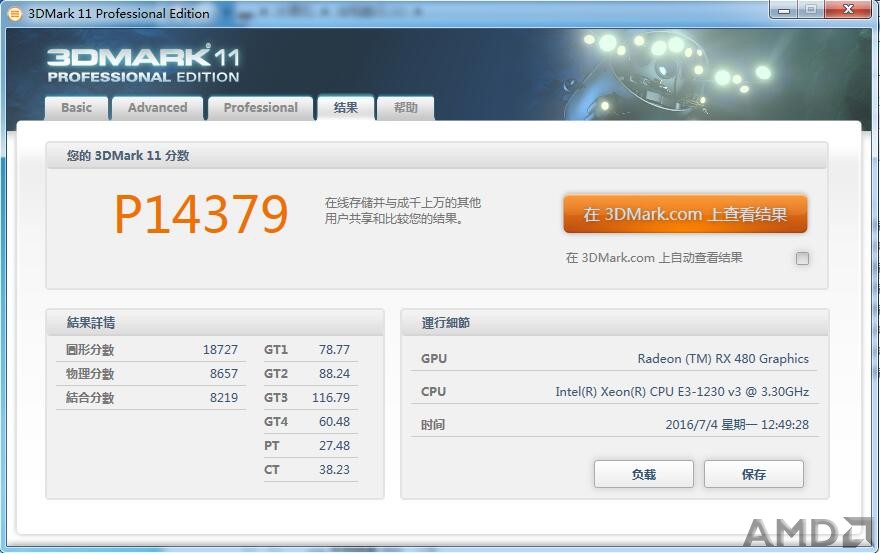Click the GPU row label
Screen dimensions: 880x553
pos(434,359)
